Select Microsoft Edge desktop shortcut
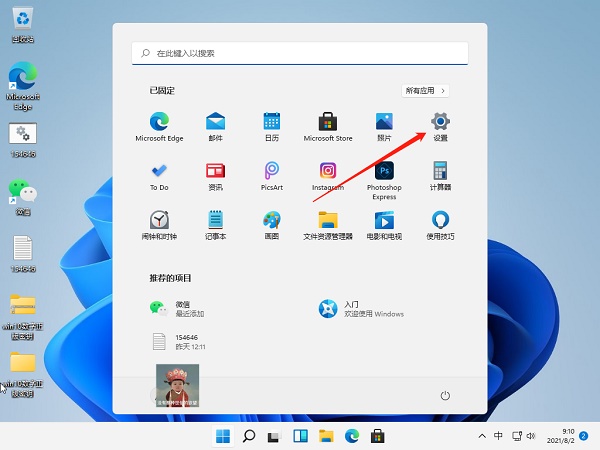This screenshot has height=450, width=600. tap(23, 86)
